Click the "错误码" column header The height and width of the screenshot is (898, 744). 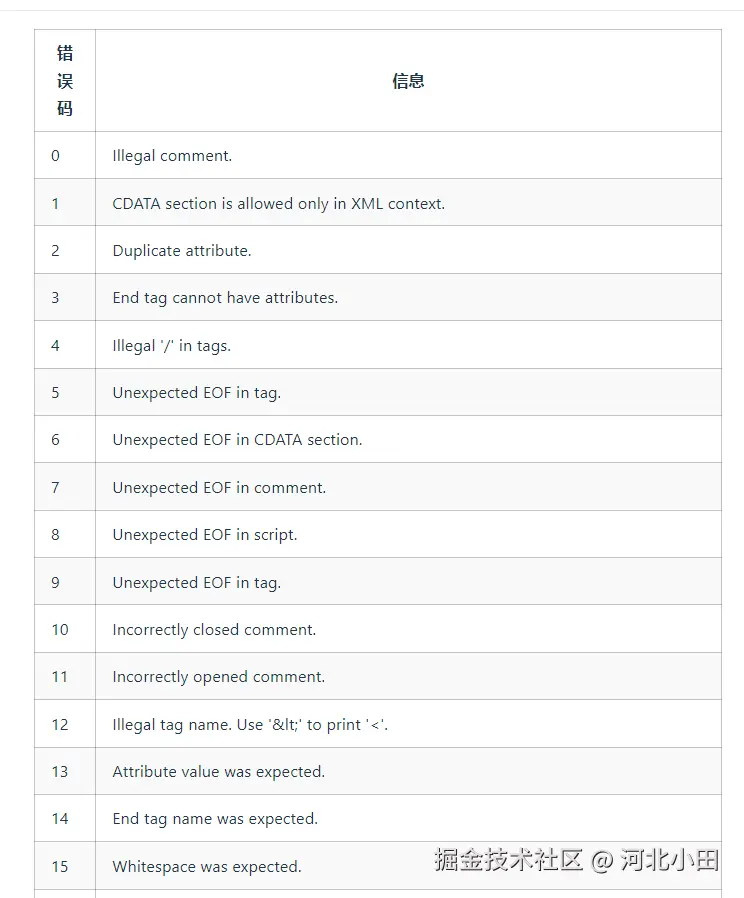click(x=65, y=81)
